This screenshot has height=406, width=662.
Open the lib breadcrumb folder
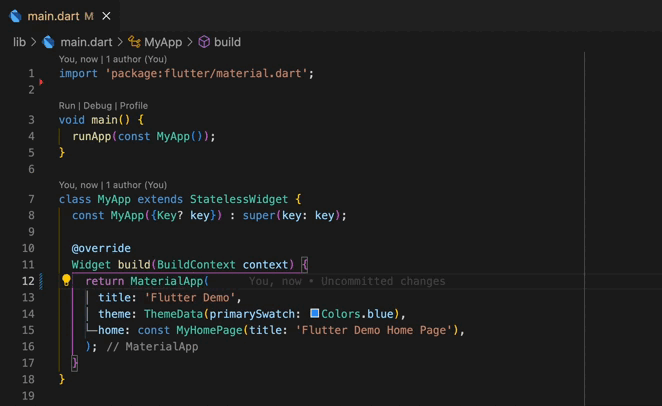[x=19, y=42]
